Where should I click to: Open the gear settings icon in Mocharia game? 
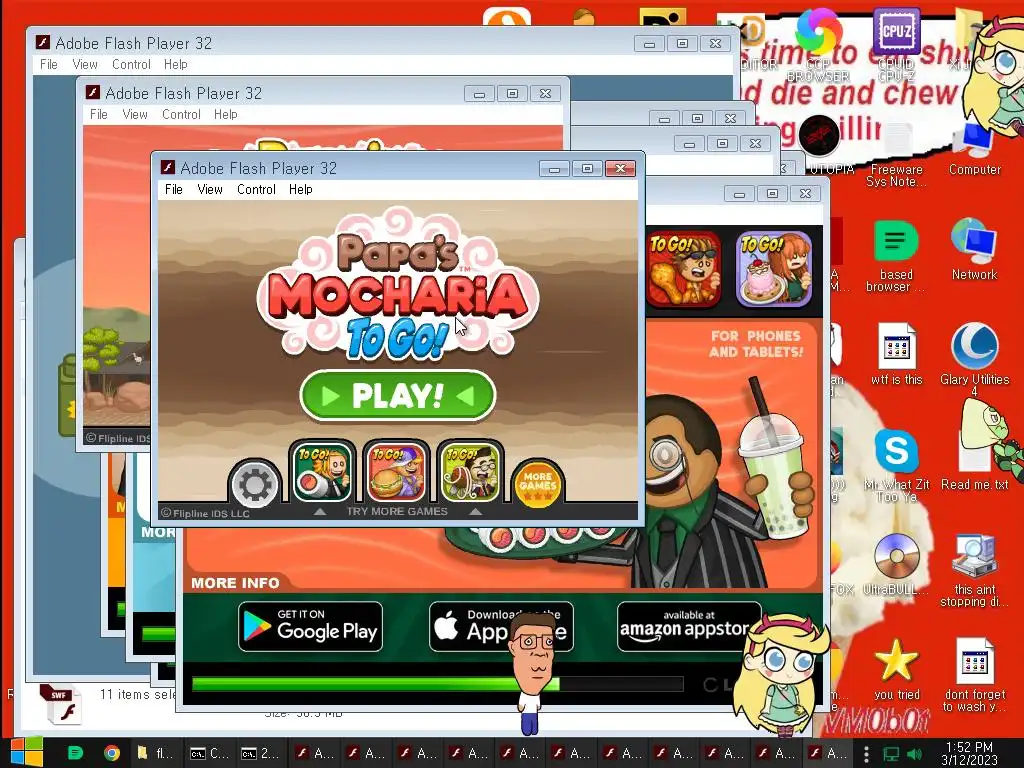tap(255, 484)
